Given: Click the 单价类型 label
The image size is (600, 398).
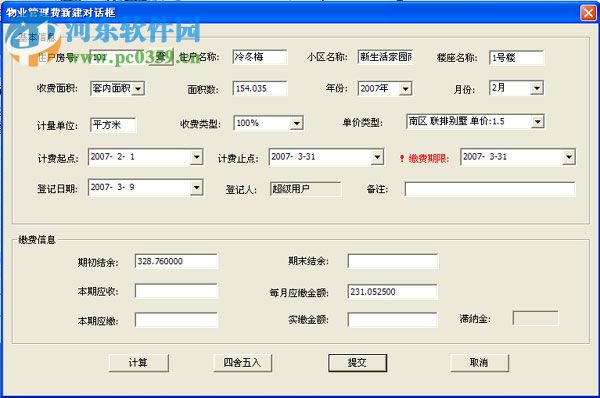Looking at the screenshot, I should (362, 122).
